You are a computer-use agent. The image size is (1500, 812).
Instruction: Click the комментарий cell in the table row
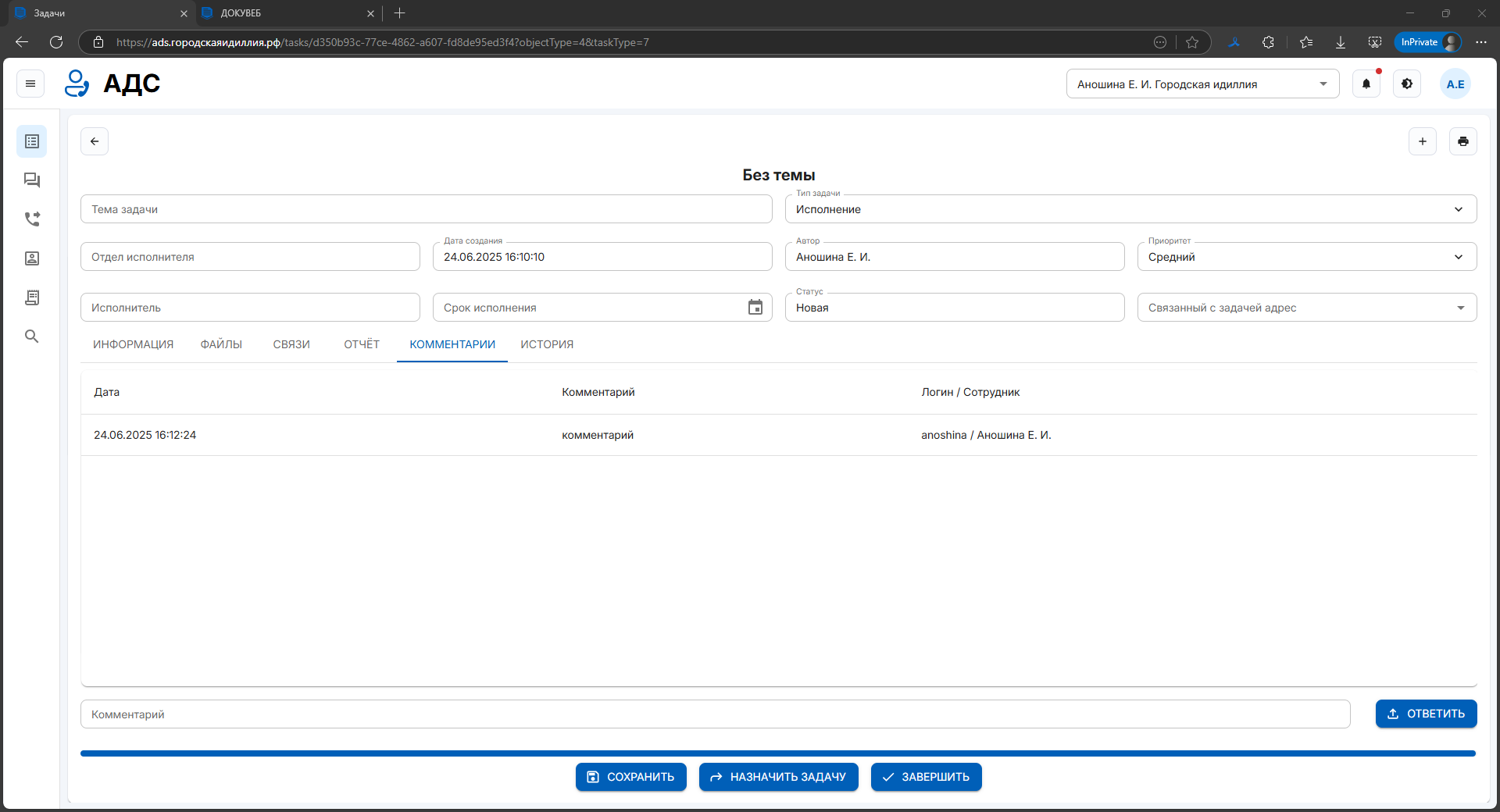pyautogui.click(x=598, y=435)
